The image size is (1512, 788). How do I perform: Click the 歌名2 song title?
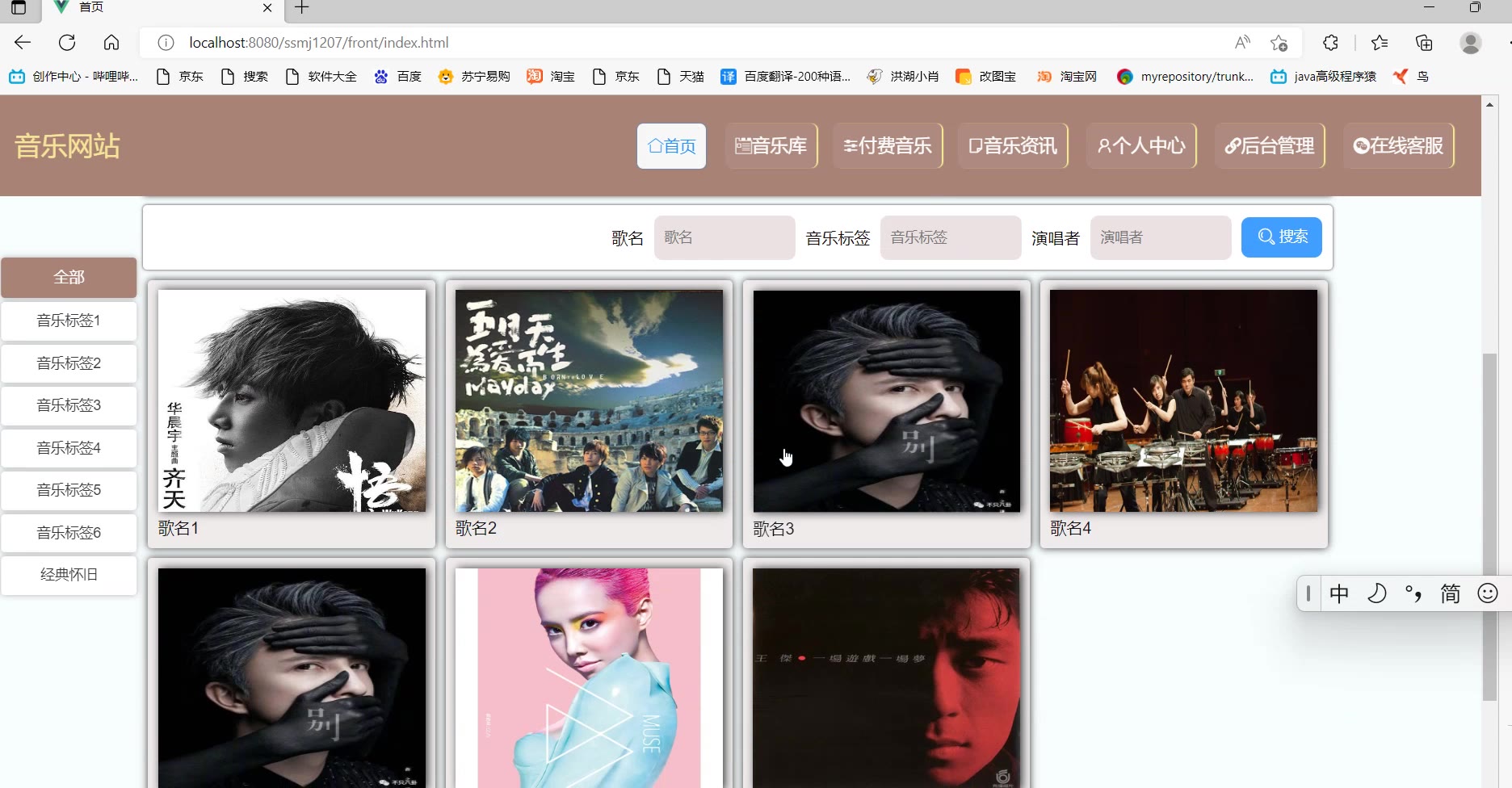click(x=476, y=529)
